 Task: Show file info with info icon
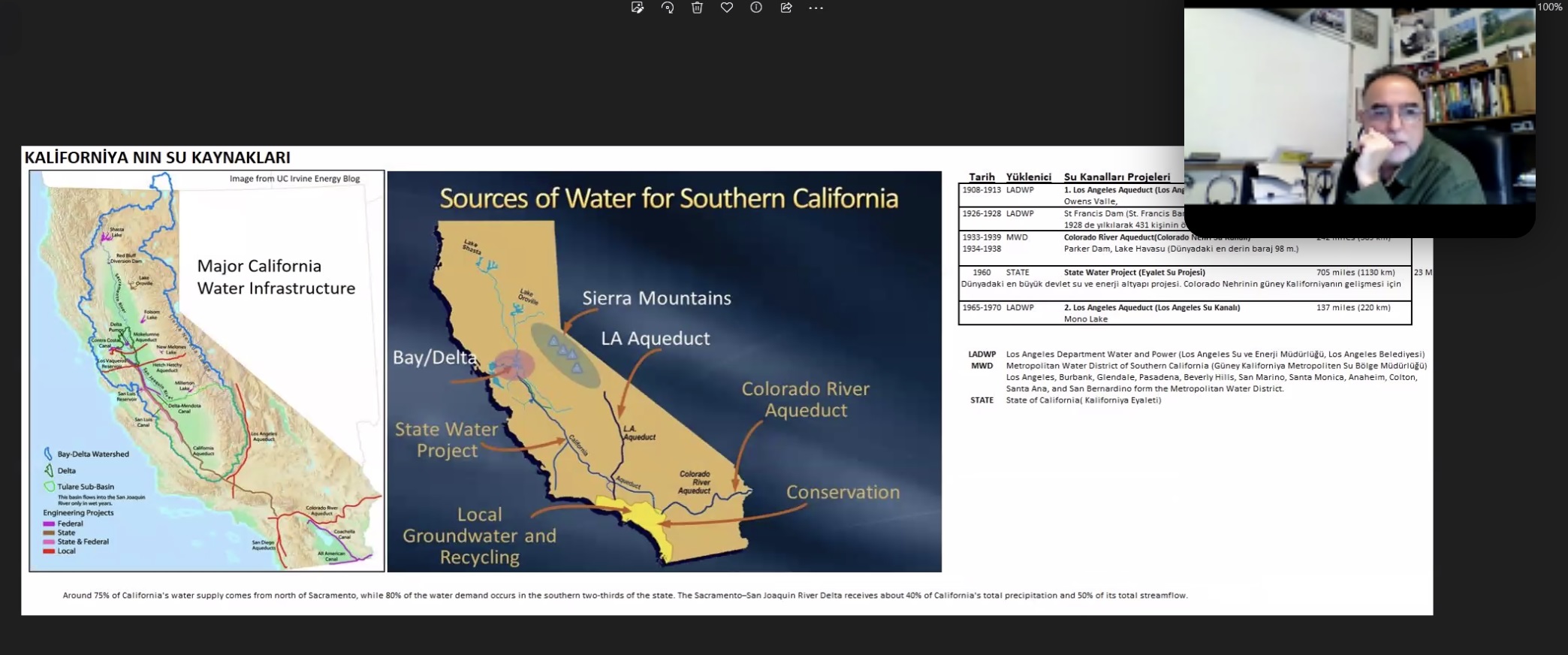tap(756, 8)
